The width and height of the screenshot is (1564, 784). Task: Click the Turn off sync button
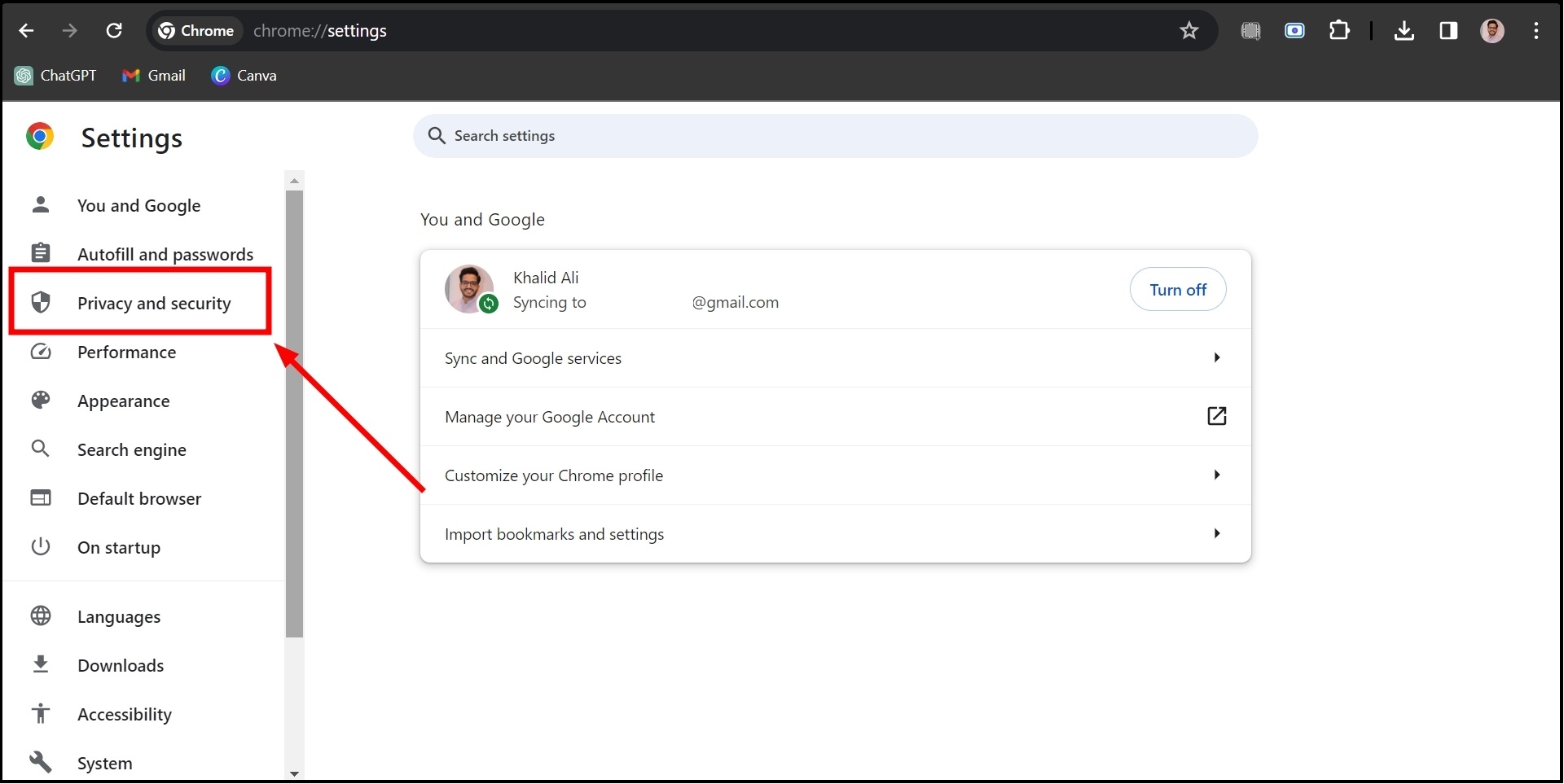click(1177, 290)
